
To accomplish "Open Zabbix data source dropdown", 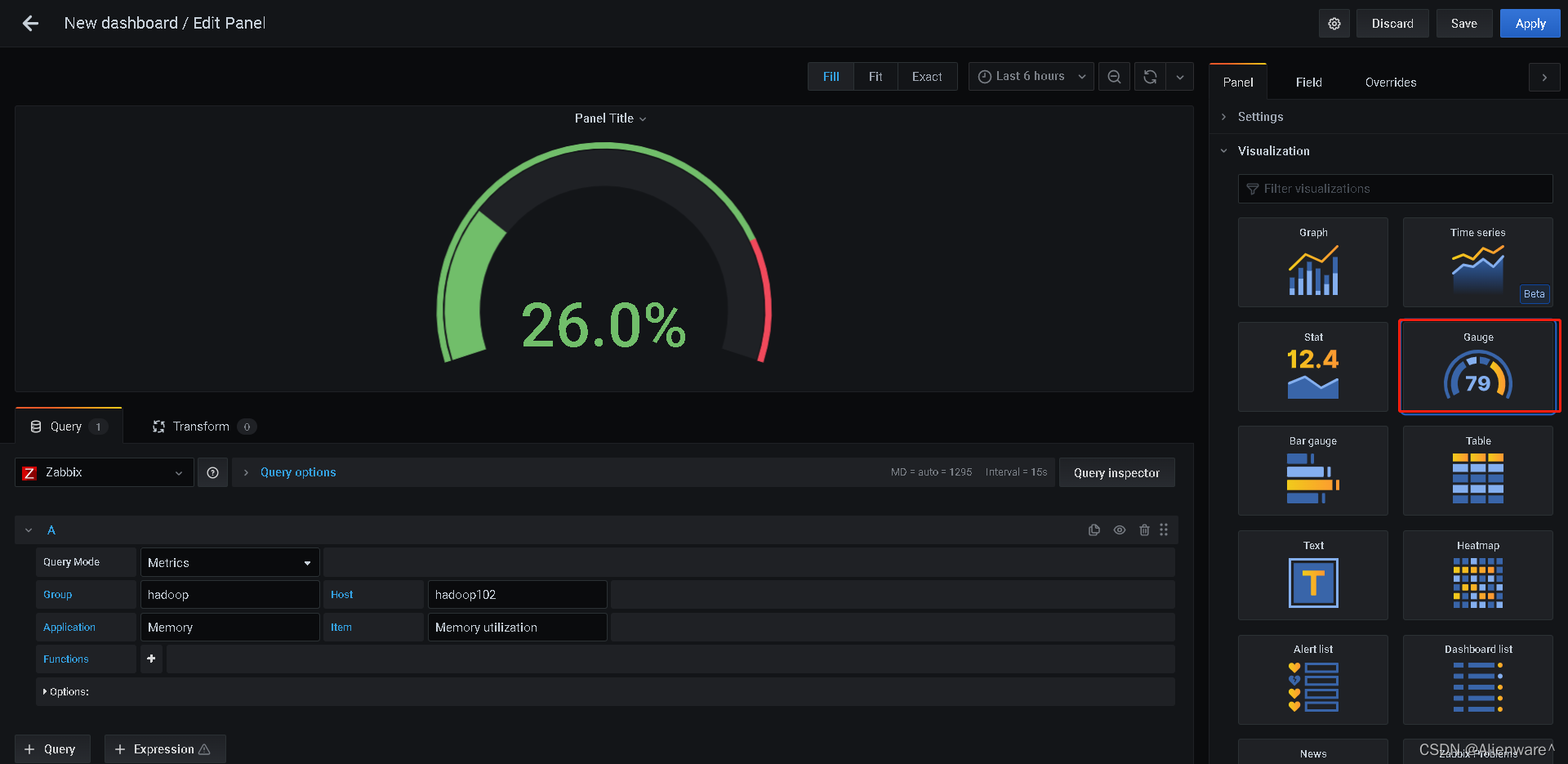I will point(105,472).
